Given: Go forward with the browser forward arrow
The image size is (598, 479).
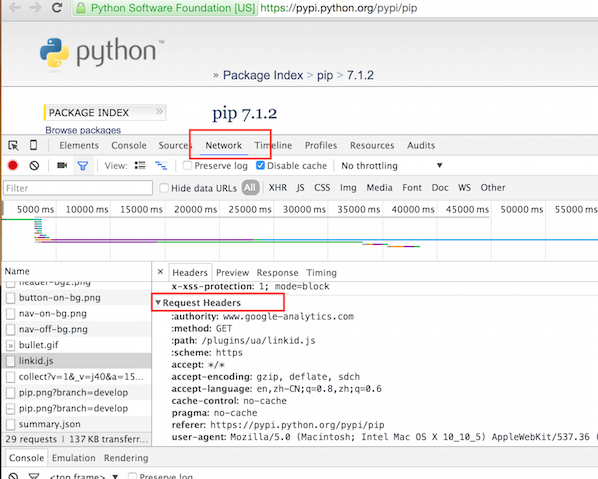Looking at the screenshot, I should point(35,7).
